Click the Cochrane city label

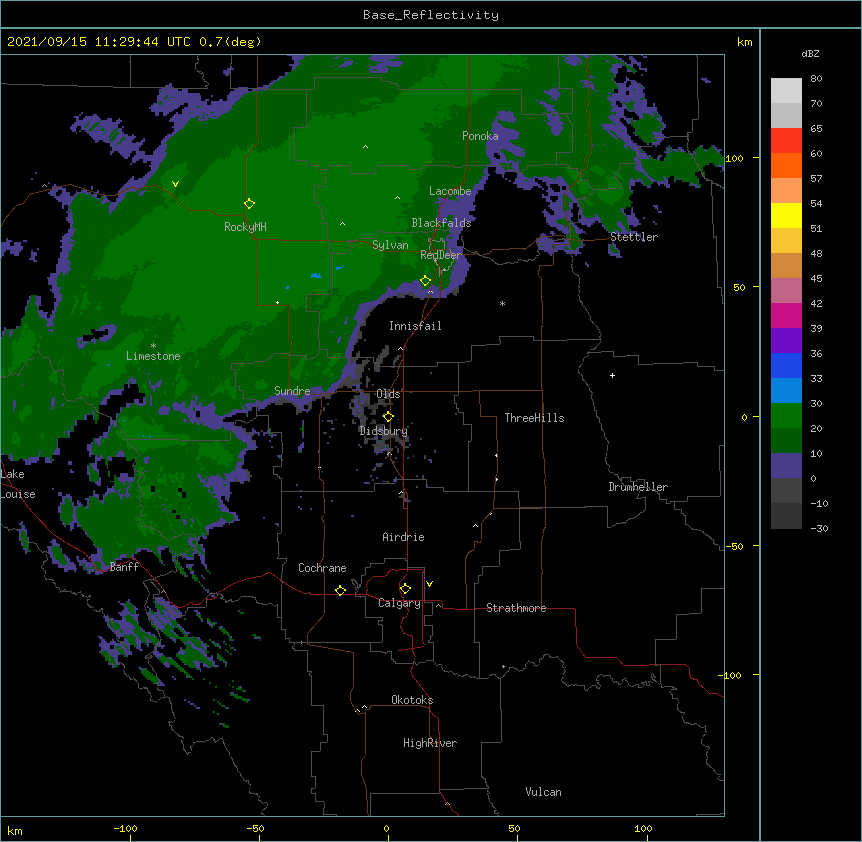[322, 568]
